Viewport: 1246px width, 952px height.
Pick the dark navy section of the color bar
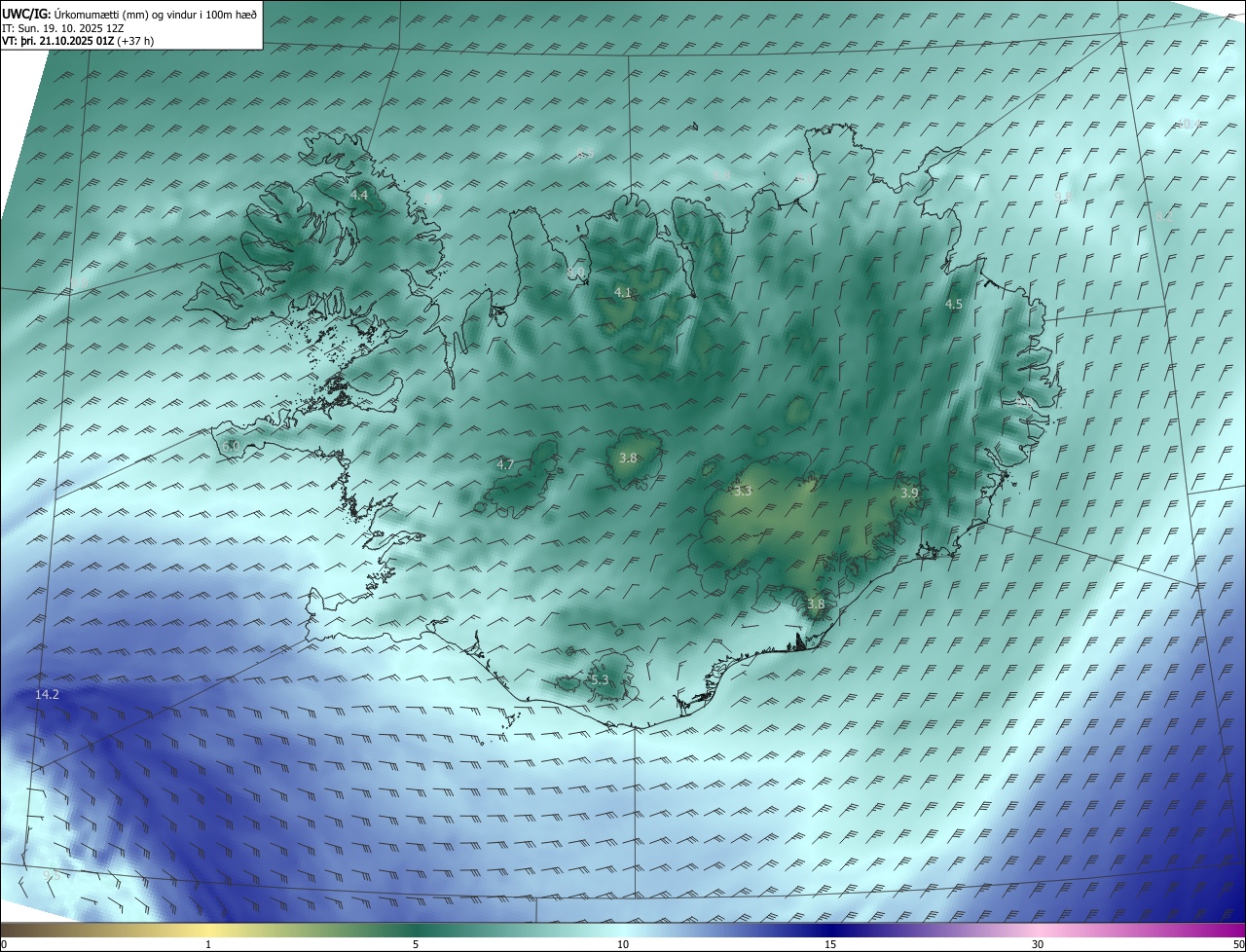point(830,930)
